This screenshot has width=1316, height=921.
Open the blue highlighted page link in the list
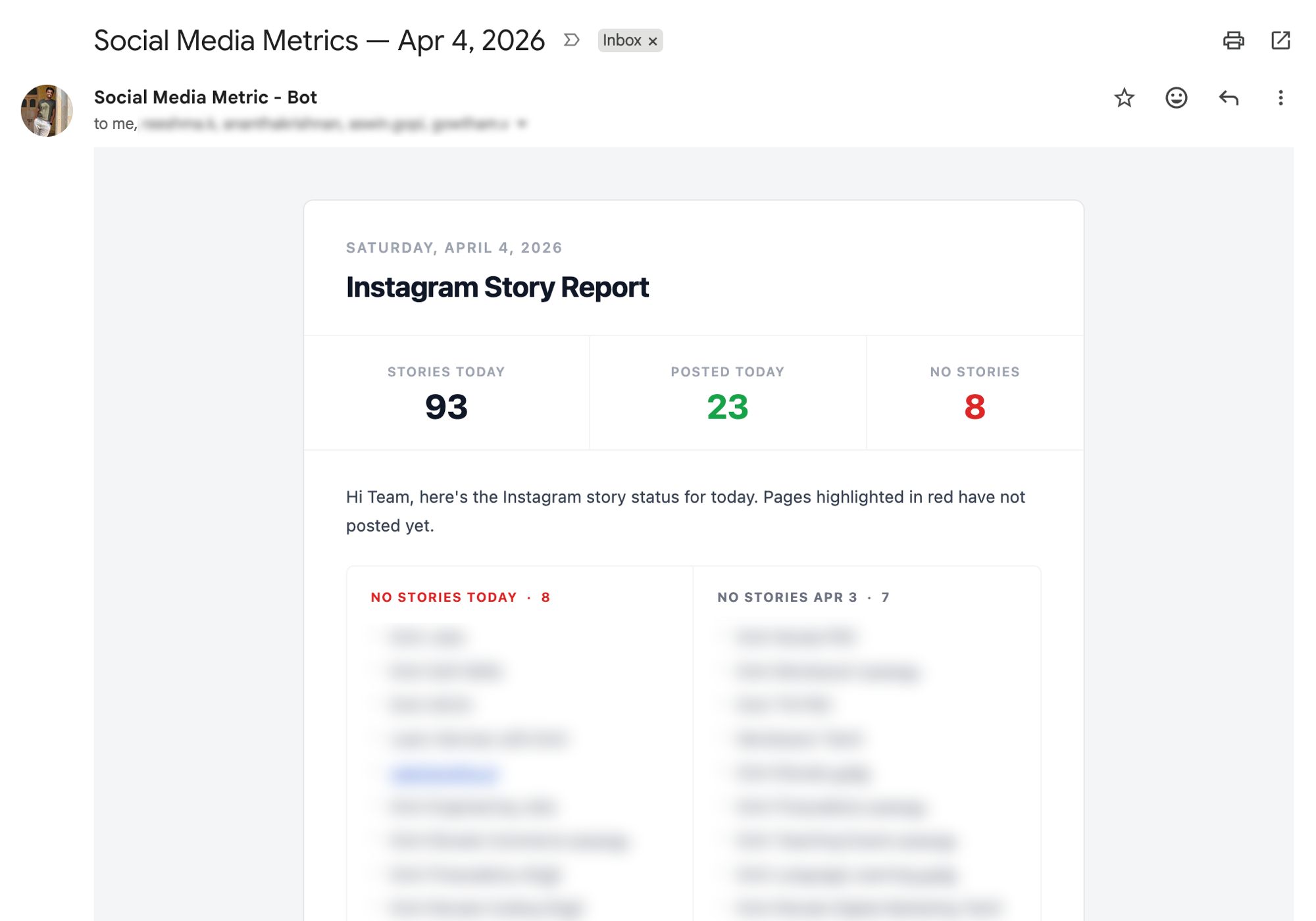pos(445,774)
